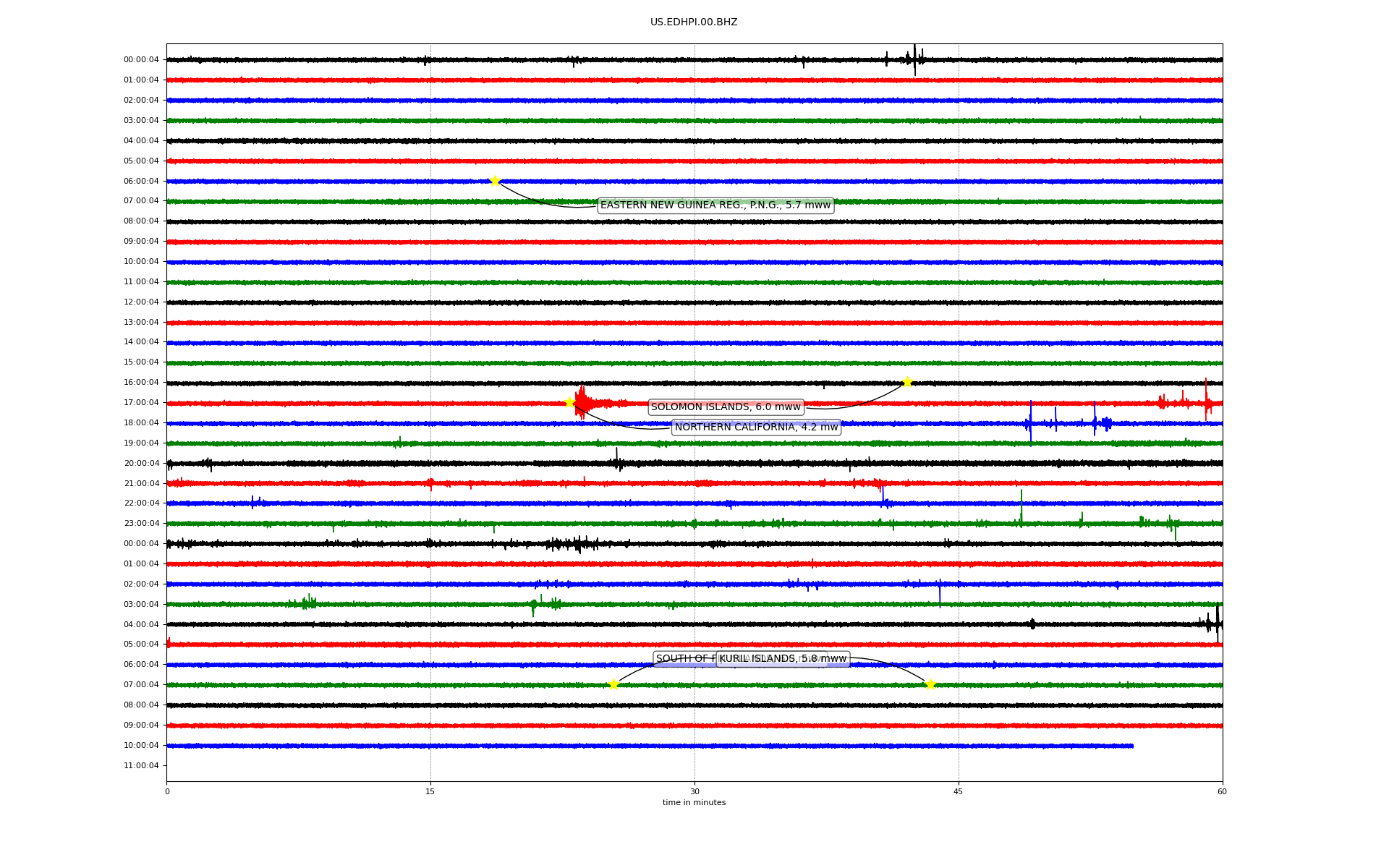Screen dimensions: 1389x868
Task: Click the "time in minutes" axis label
Action: pos(694,802)
